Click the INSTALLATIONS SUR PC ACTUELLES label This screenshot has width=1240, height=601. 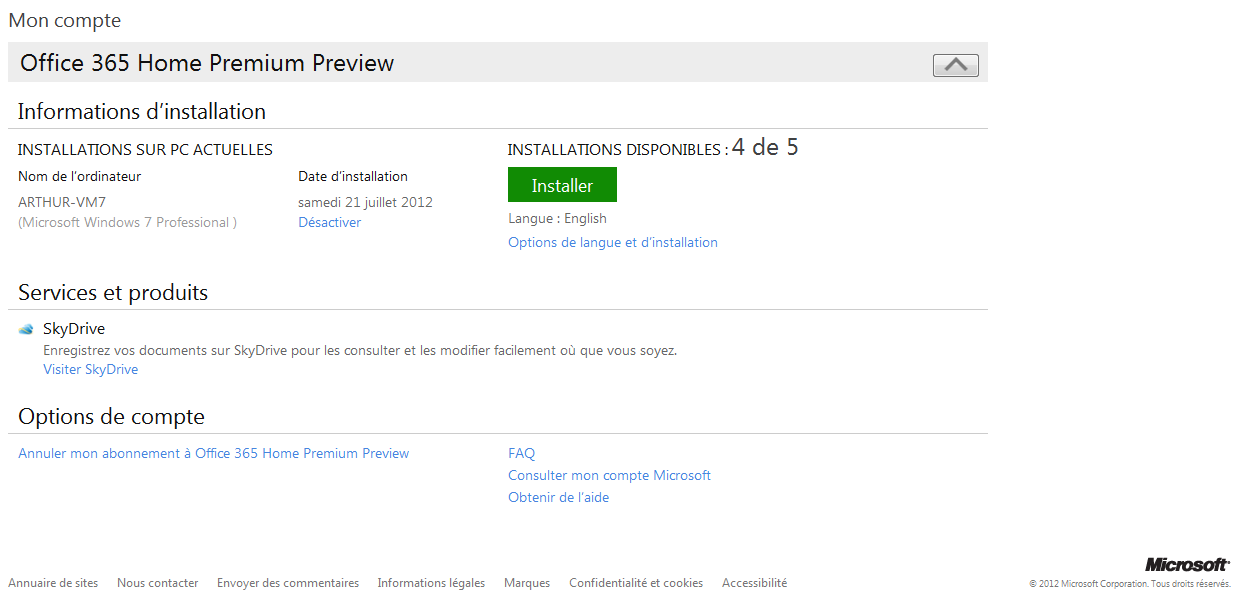pyautogui.click(x=145, y=150)
